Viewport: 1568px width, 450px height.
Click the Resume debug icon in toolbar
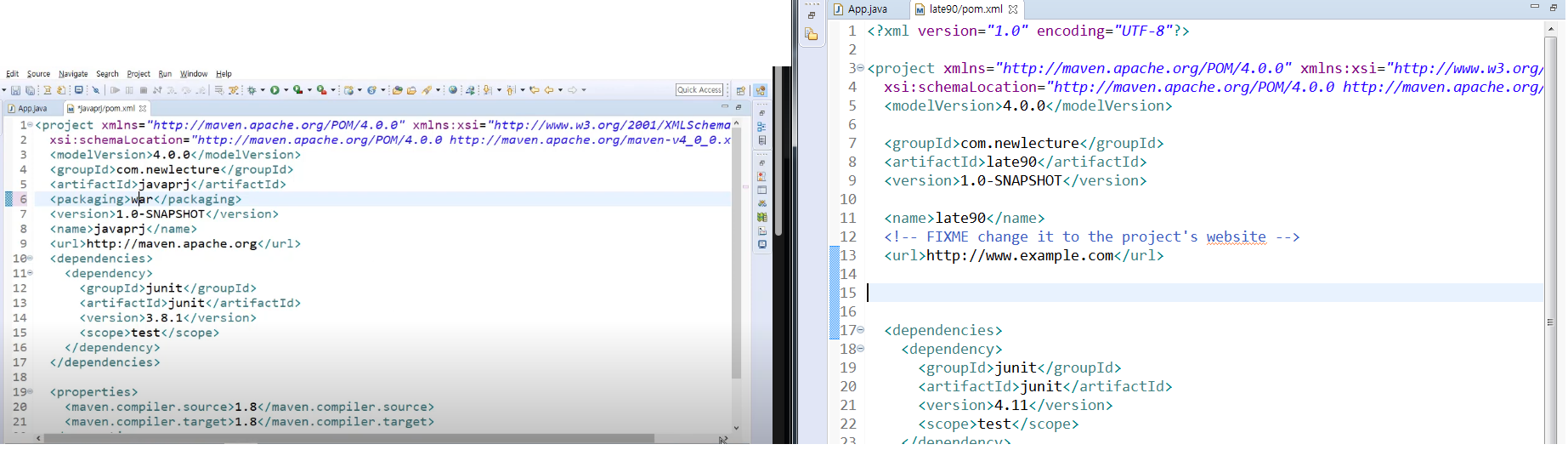[x=115, y=90]
